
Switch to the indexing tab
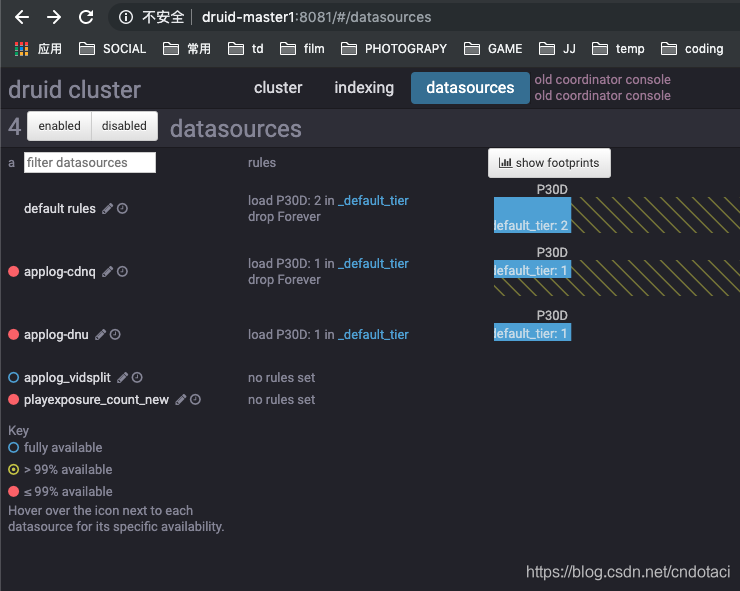(x=364, y=88)
